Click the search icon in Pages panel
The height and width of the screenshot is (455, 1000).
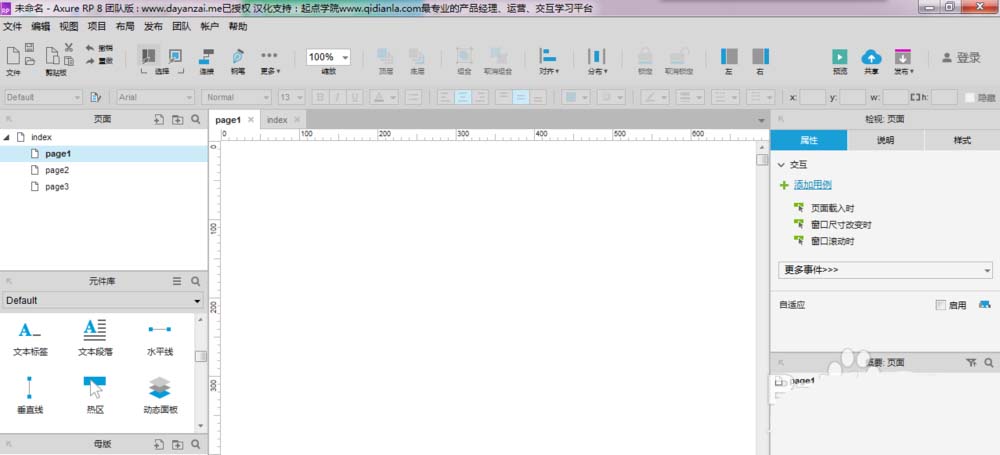196,119
